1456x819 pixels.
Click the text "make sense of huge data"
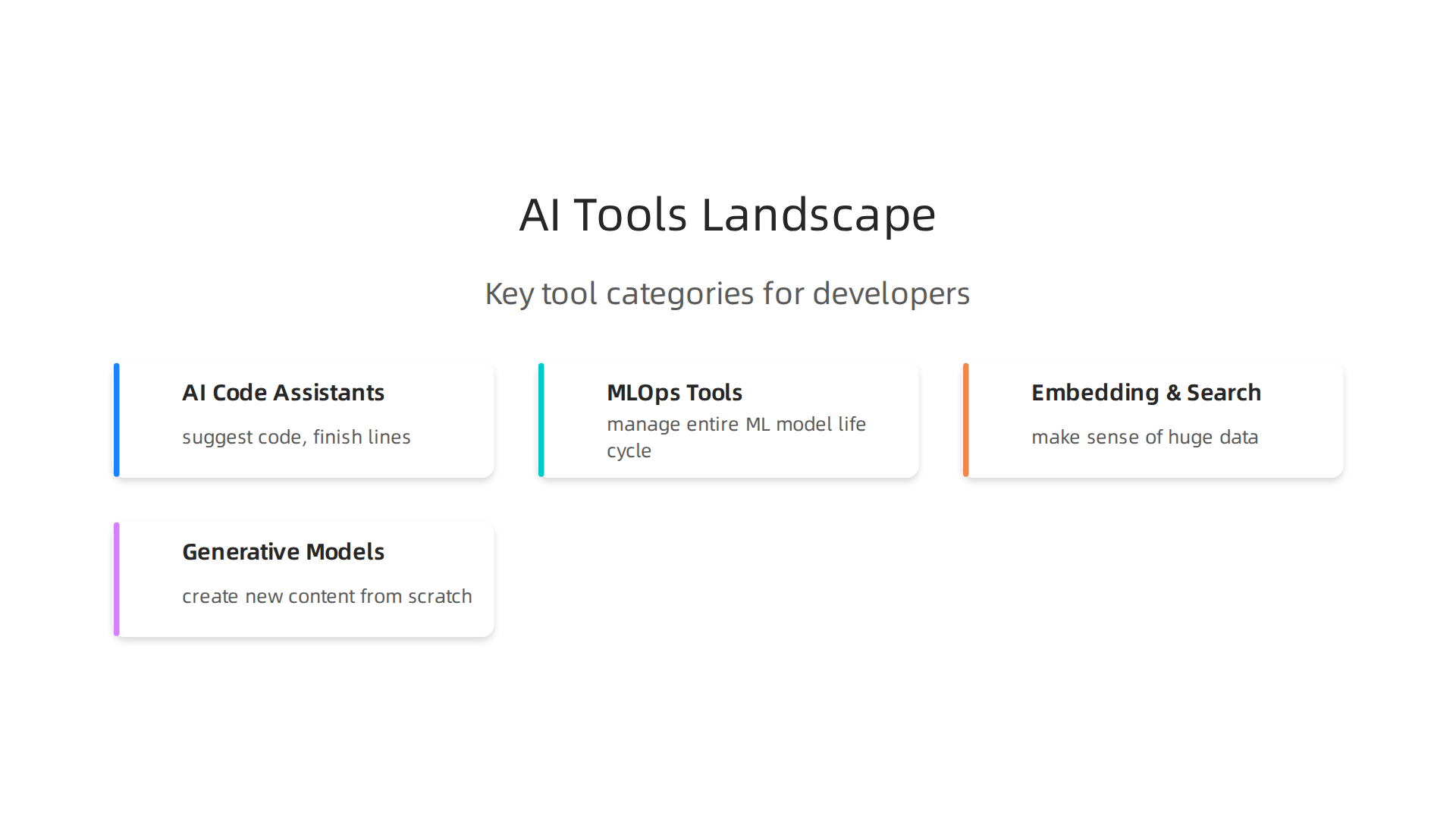[1145, 438]
